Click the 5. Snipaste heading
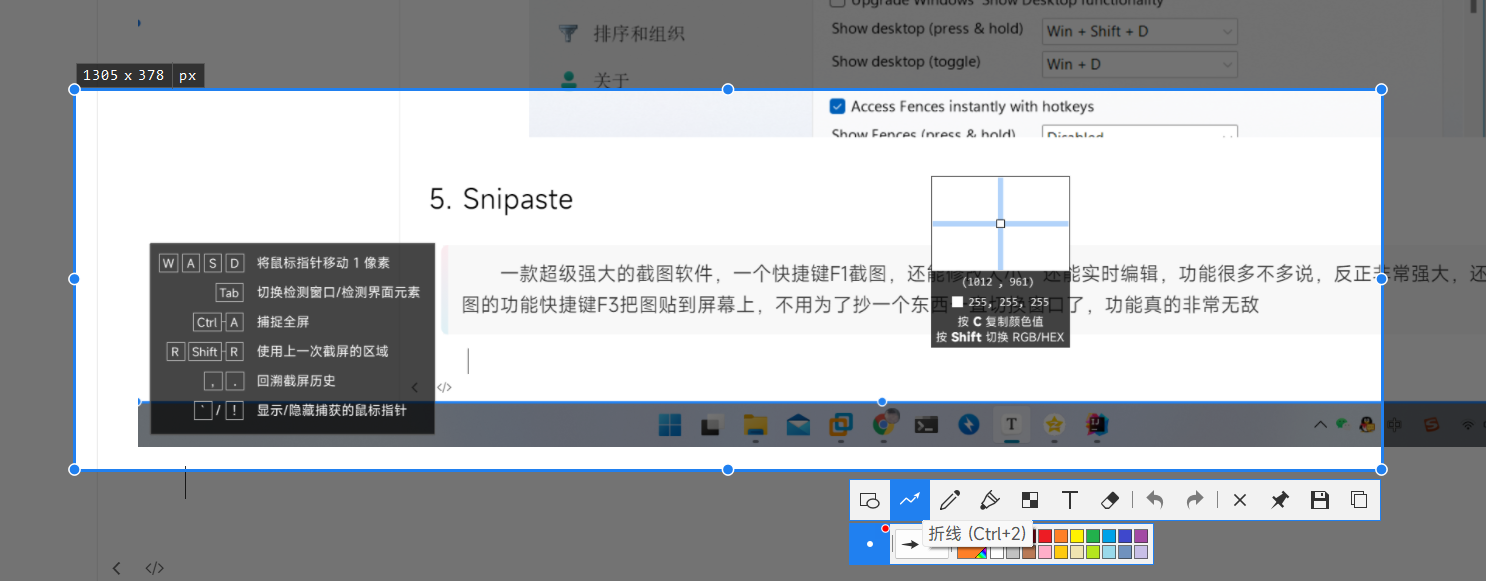Image resolution: width=1486 pixels, height=581 pixels. click(501, 199)
